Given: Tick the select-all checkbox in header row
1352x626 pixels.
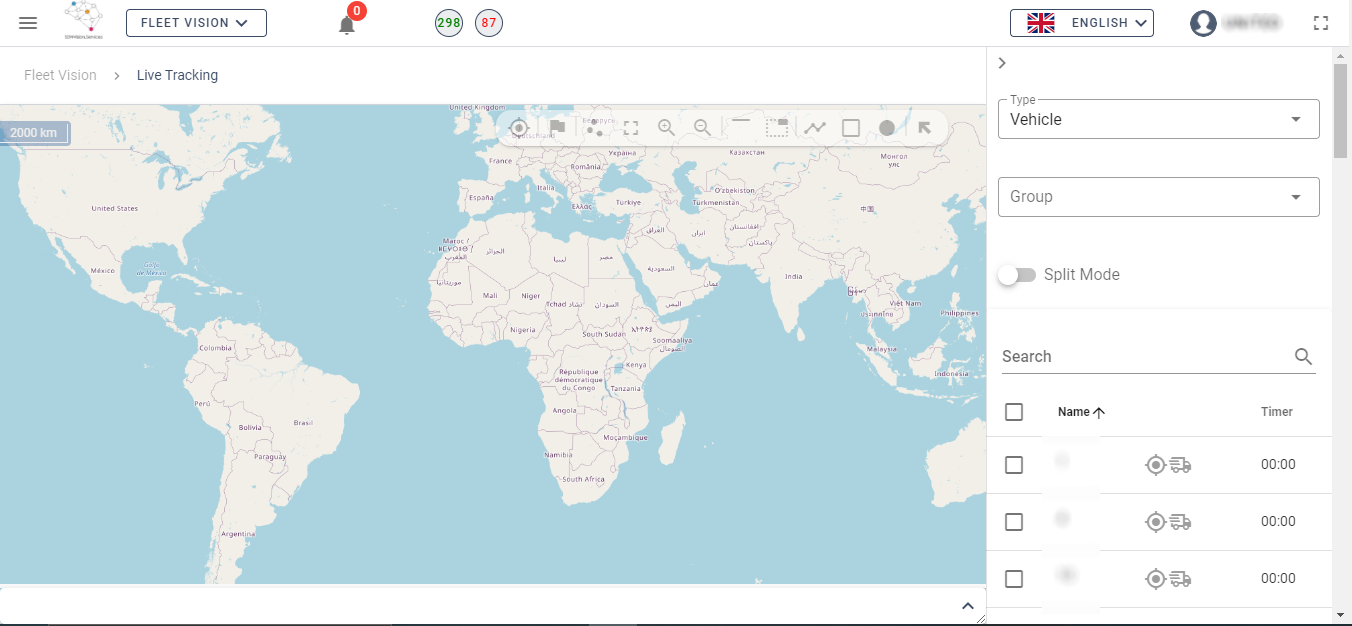Looking at the screenshot, I should (x=1014, y=412).
